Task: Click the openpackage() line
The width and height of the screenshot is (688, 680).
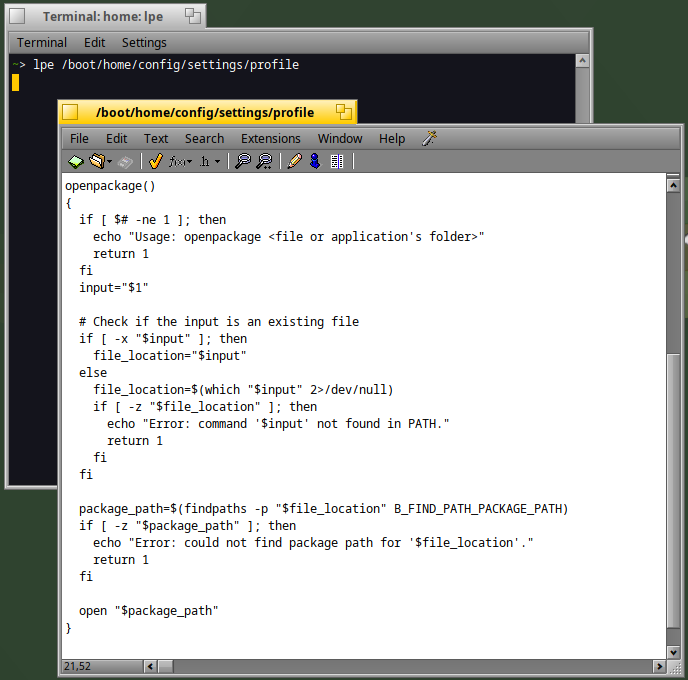Action: pos(110,186)
